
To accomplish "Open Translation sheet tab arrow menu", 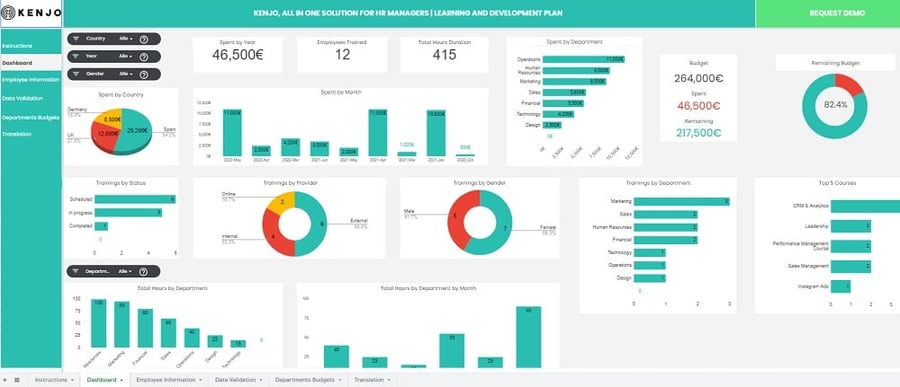I will point(389,380).
